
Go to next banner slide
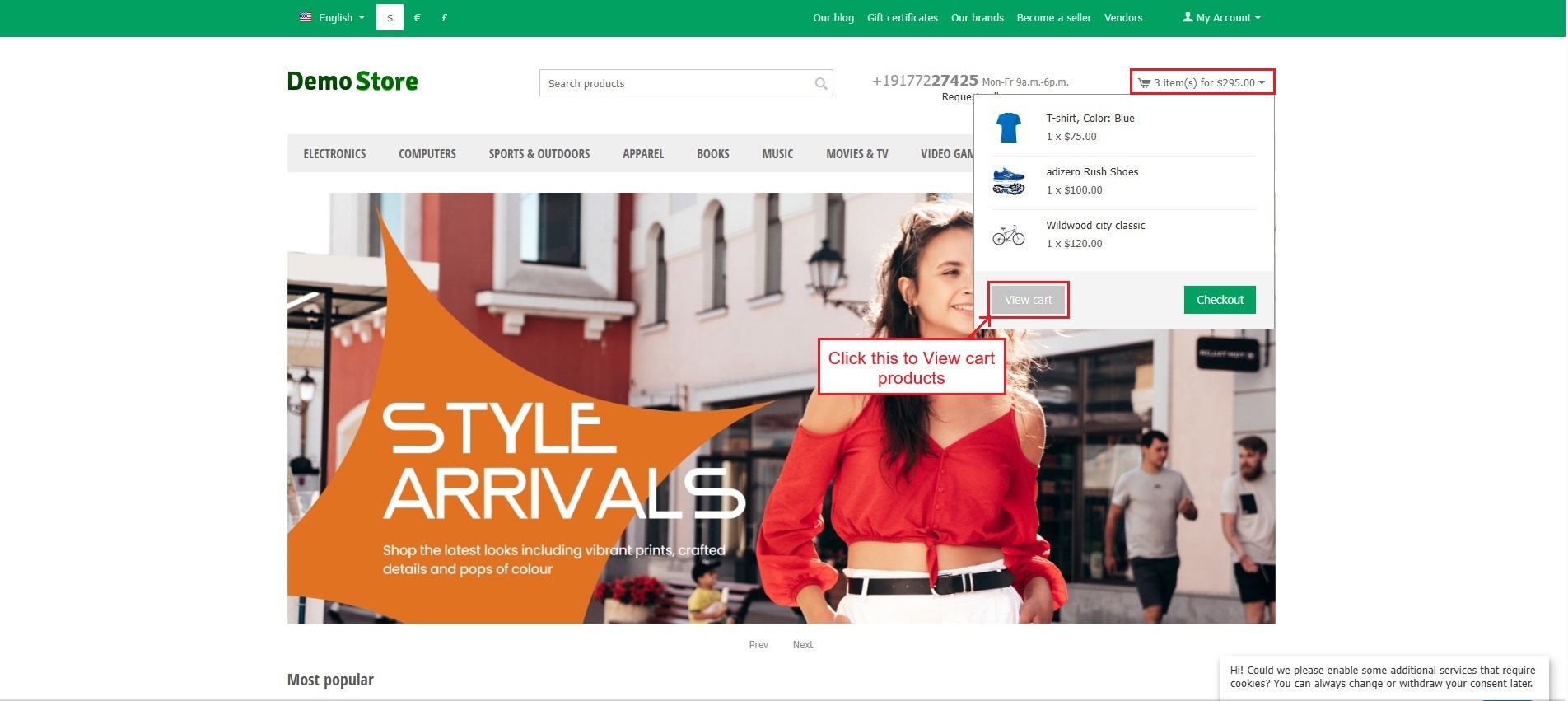(802, 645)
